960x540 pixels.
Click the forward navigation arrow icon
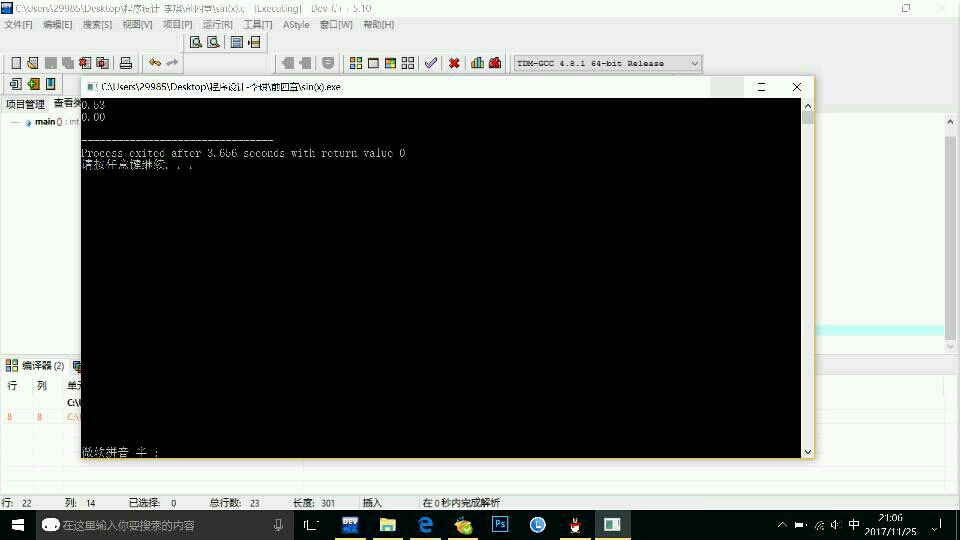[x=305, y=62]
